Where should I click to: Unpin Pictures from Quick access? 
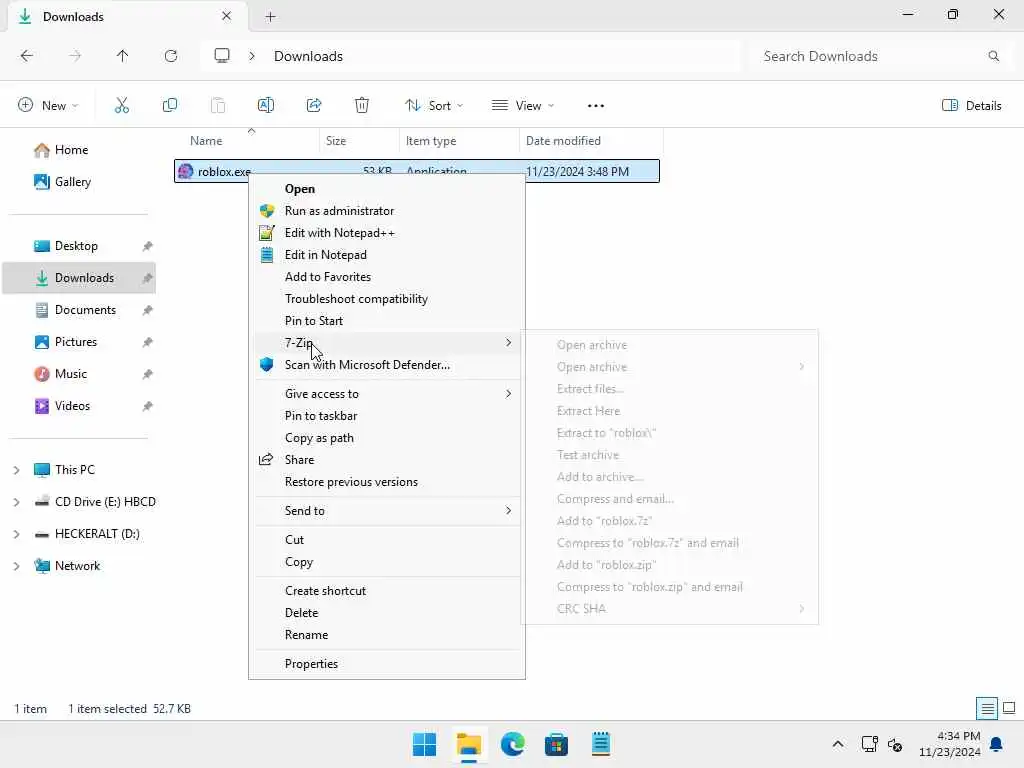tap(148, 342)
